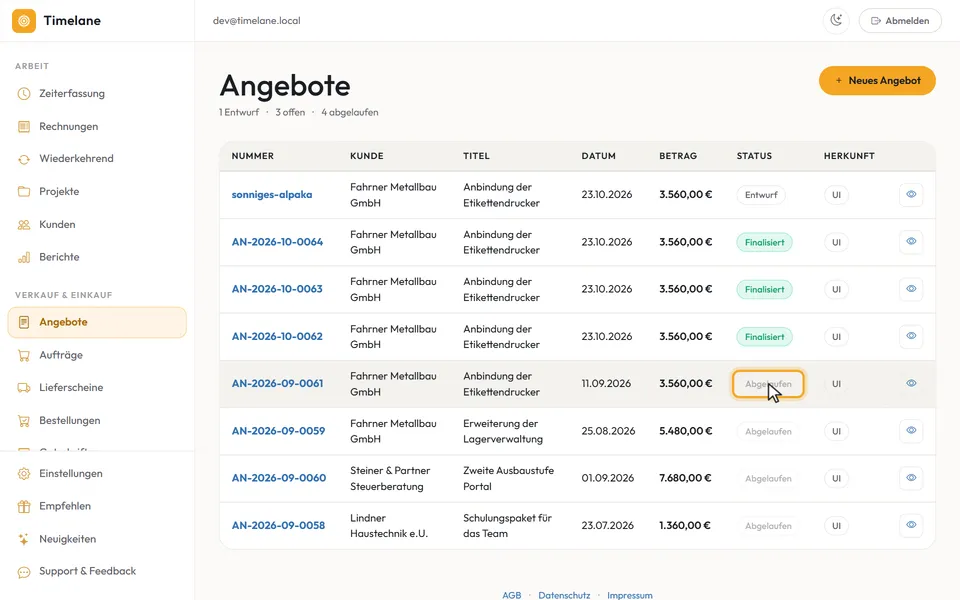
Task: Click the gift icon beside Empfehlen
Action: click(24, 506)
